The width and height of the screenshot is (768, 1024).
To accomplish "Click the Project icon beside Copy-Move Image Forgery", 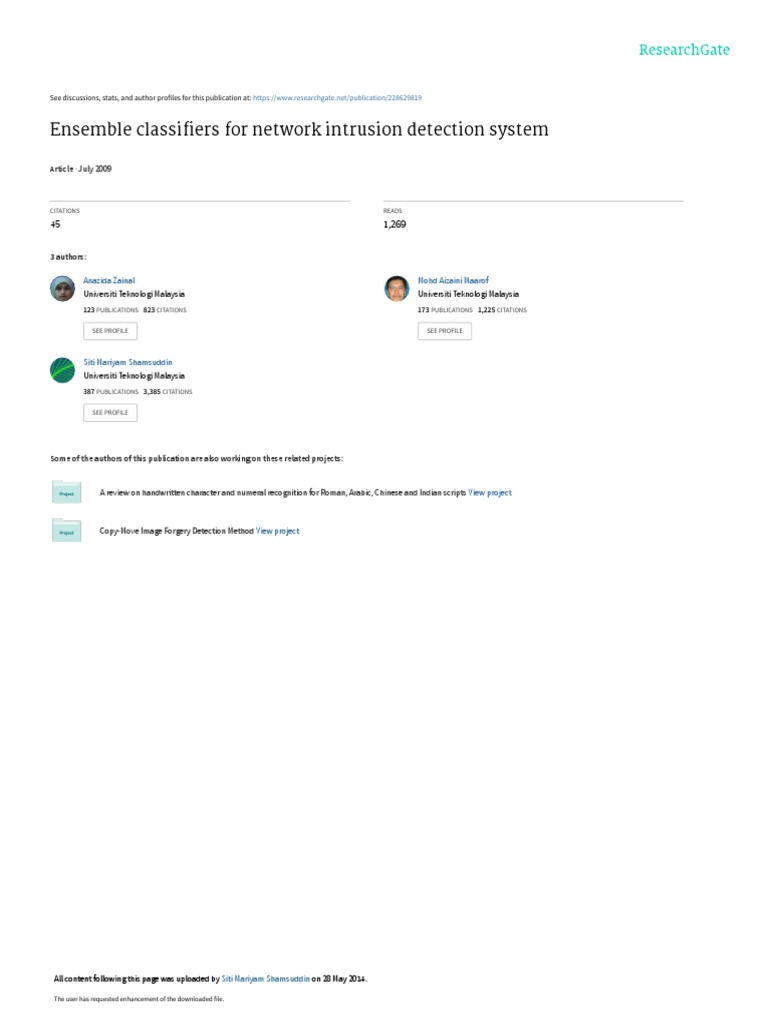I will point(66,531).
